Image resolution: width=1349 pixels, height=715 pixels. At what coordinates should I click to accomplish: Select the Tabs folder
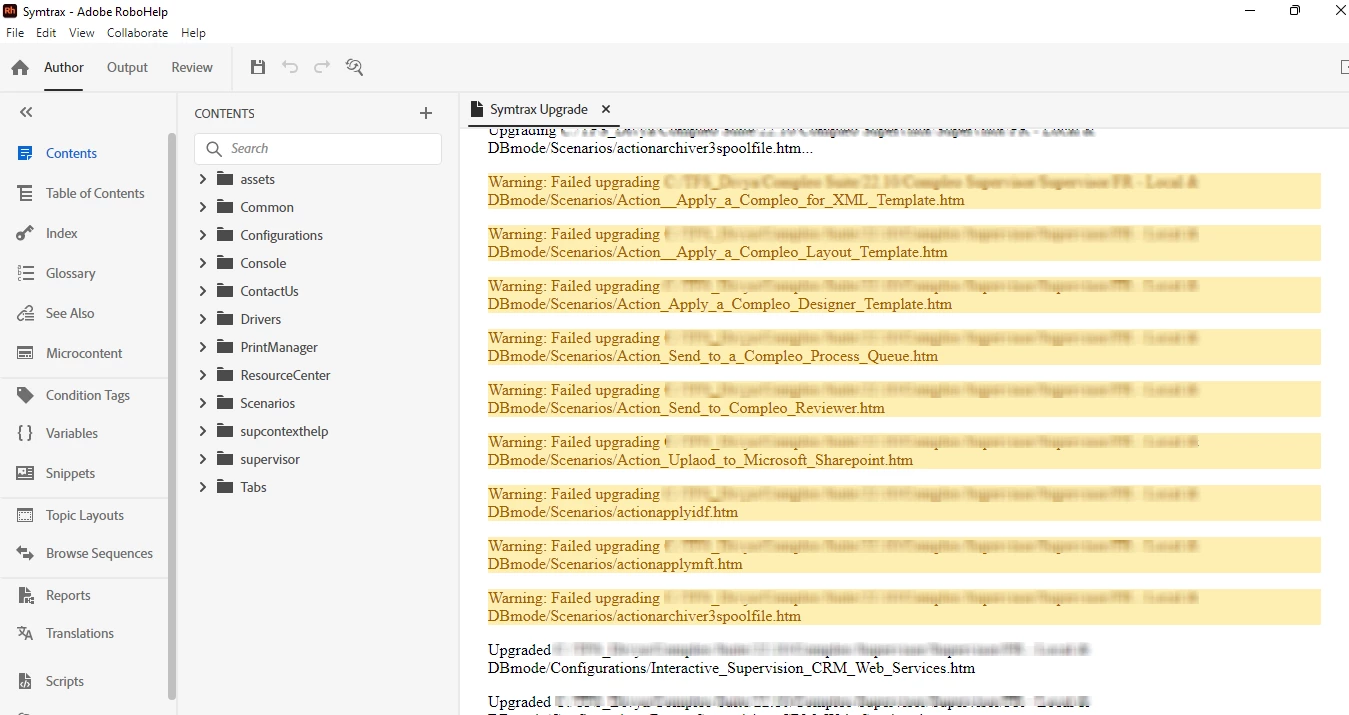coord(253,487)
